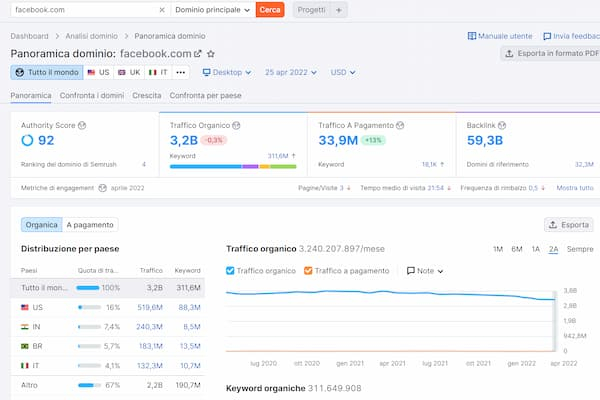
Task: Open Analisi dominio breadcrumb
Action: point(91,36)
